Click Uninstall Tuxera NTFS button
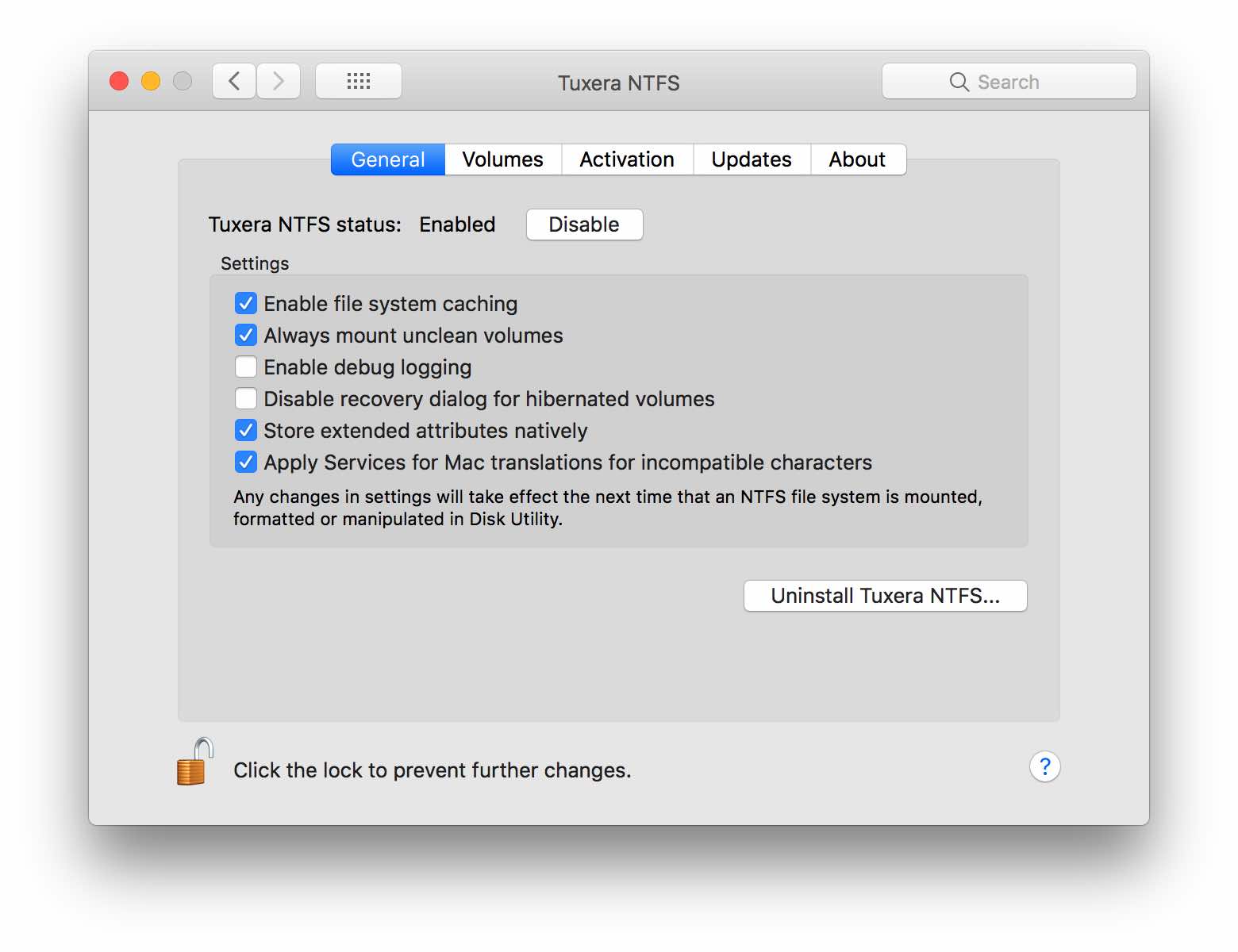Viewport: 1238px width, 952px height. click(x=886, y=596)
